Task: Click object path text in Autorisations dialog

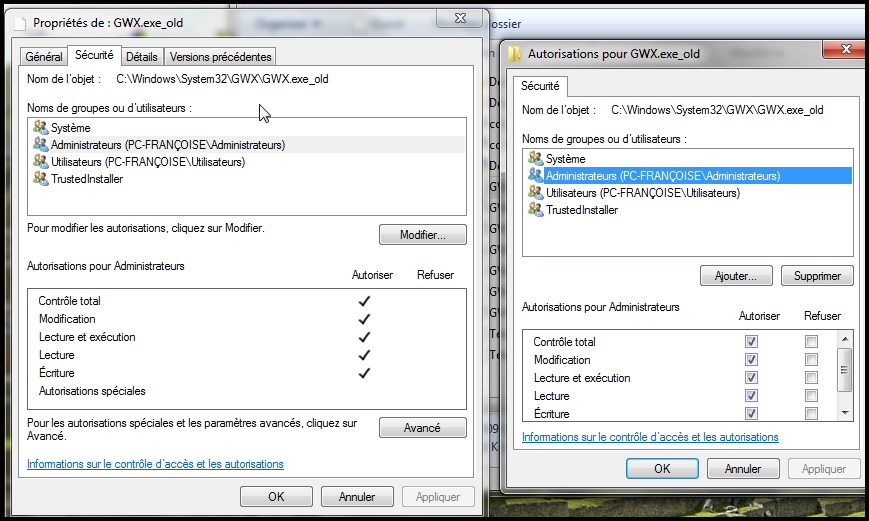Action: pos(717,110)
